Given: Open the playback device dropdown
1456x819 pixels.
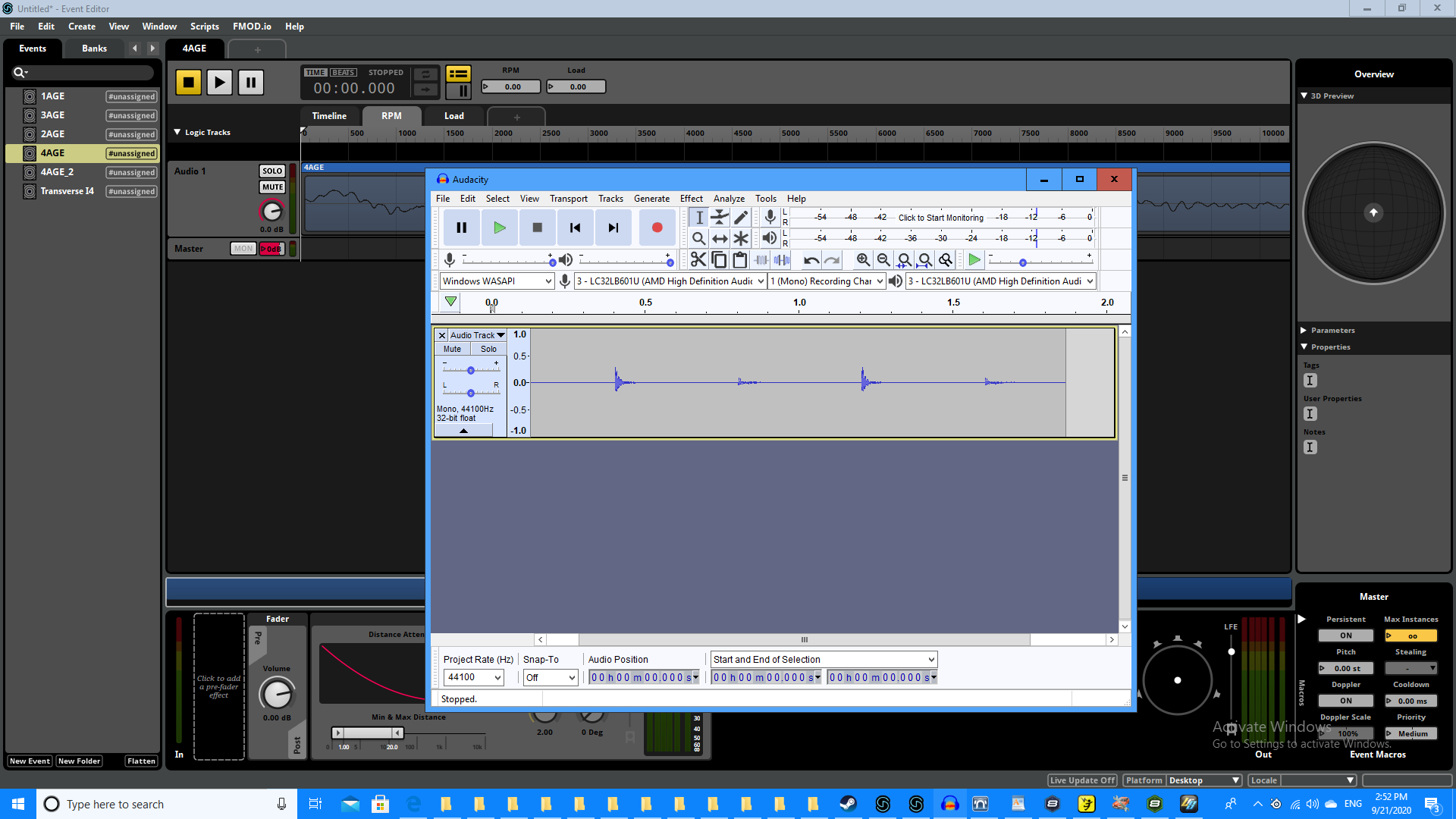Looking at the screenshot, I should 1000,281.
